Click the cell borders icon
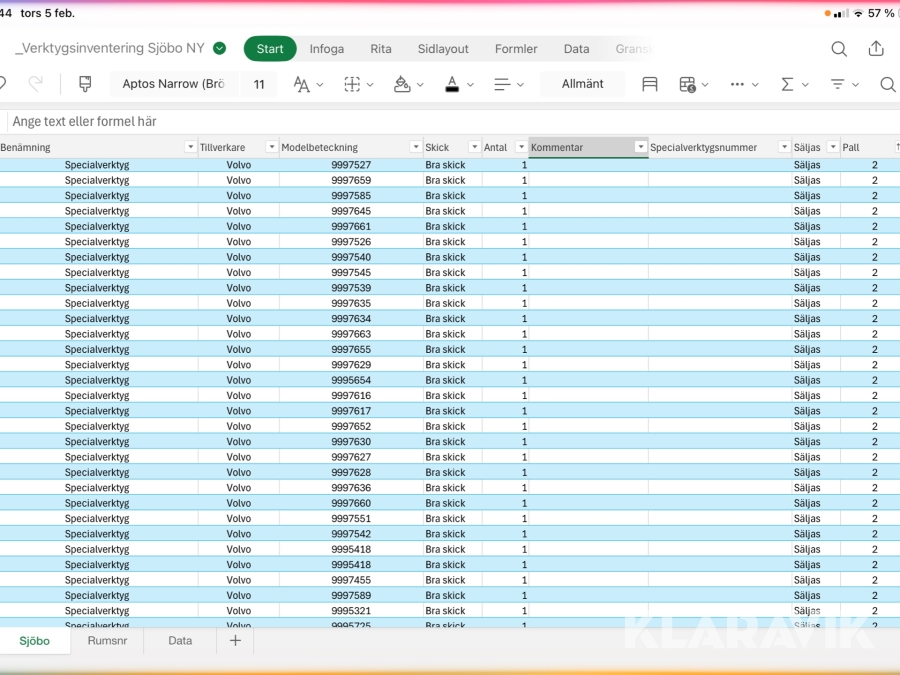Viewport: 900px width, 675px height. pyautogui.click(x=352, y=84)
